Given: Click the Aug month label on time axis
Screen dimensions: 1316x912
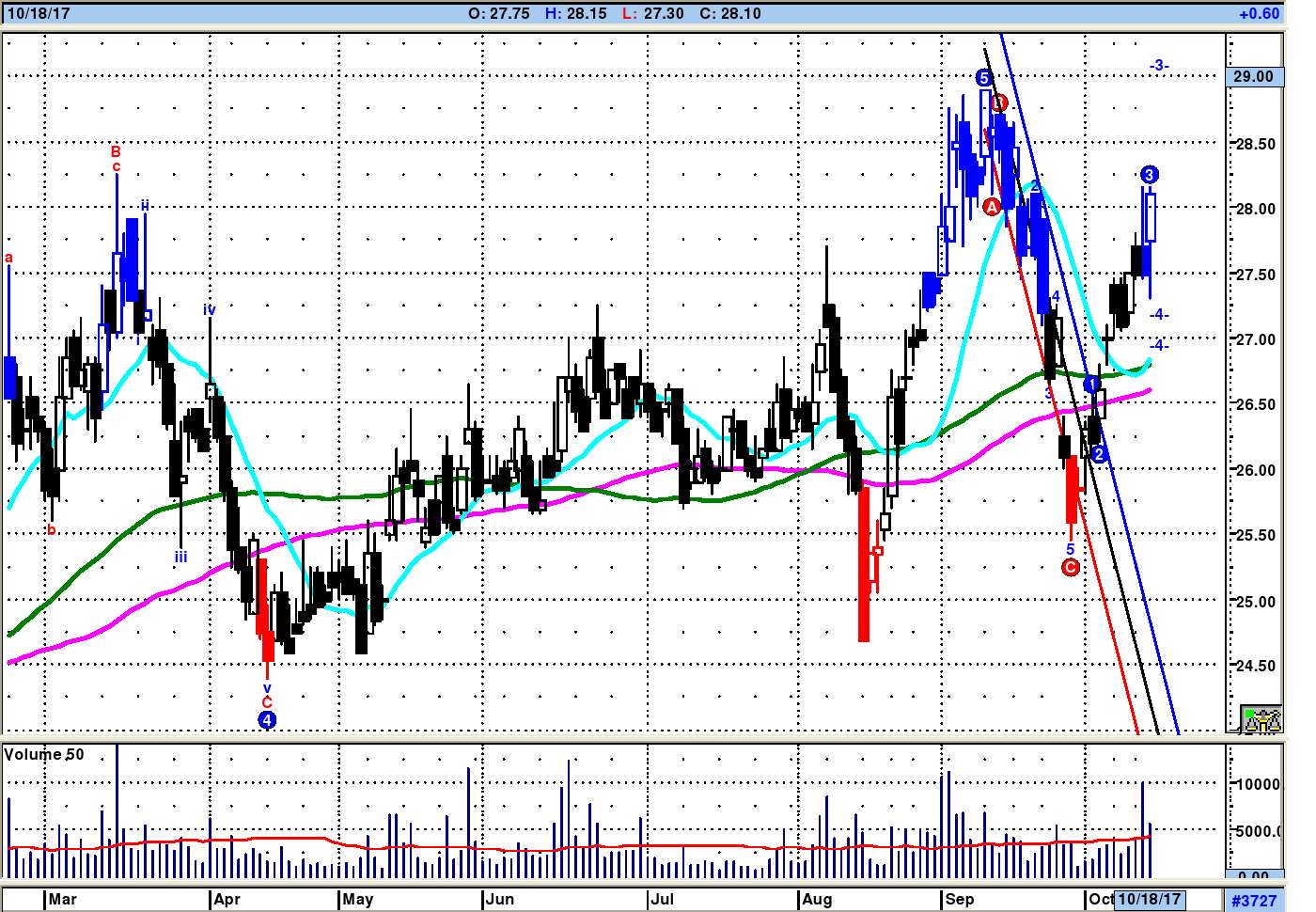Looking at the screenshot, I should click(x=817, y=899).
